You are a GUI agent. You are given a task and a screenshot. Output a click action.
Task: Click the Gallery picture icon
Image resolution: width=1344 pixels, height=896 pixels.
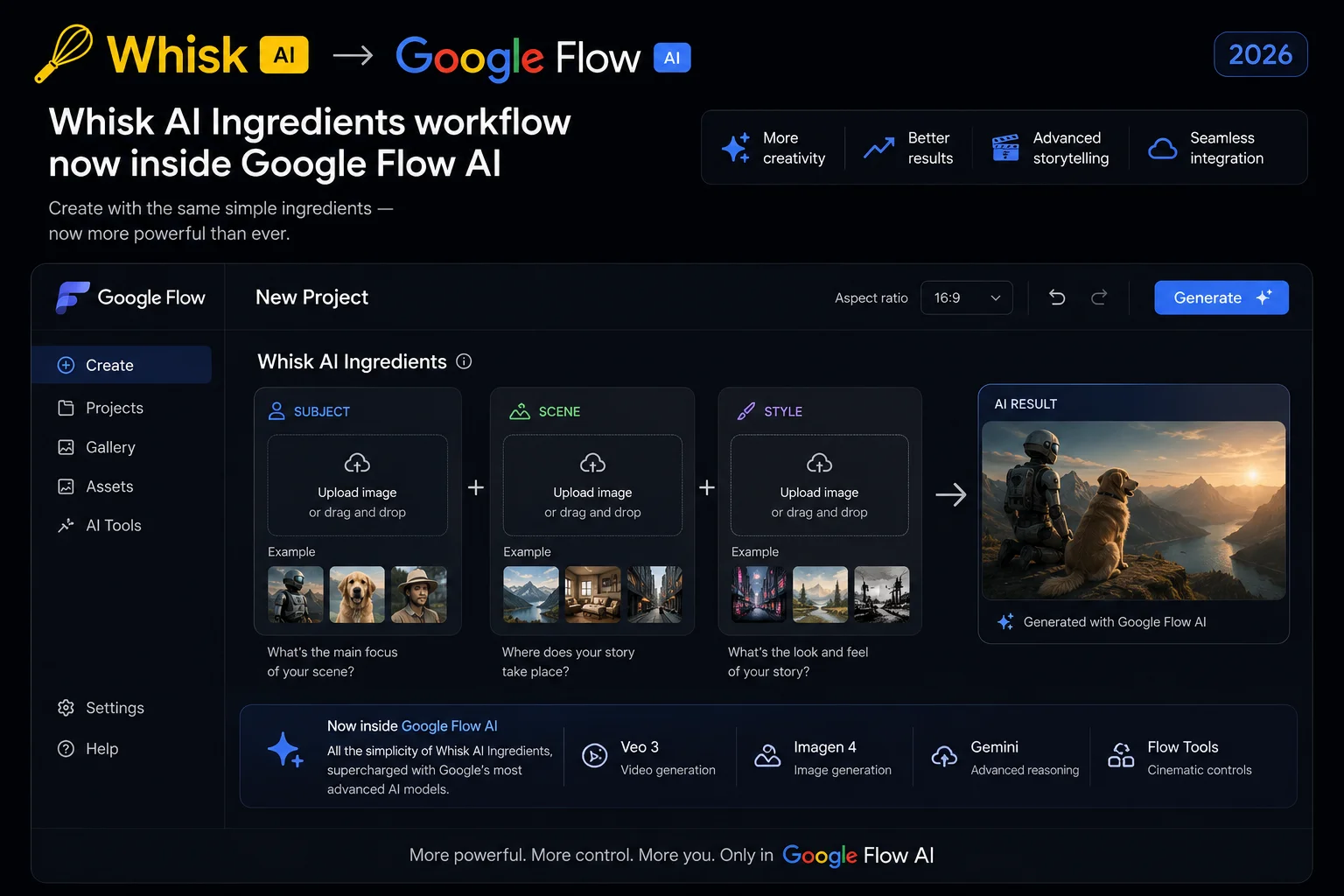click(66, 447)
